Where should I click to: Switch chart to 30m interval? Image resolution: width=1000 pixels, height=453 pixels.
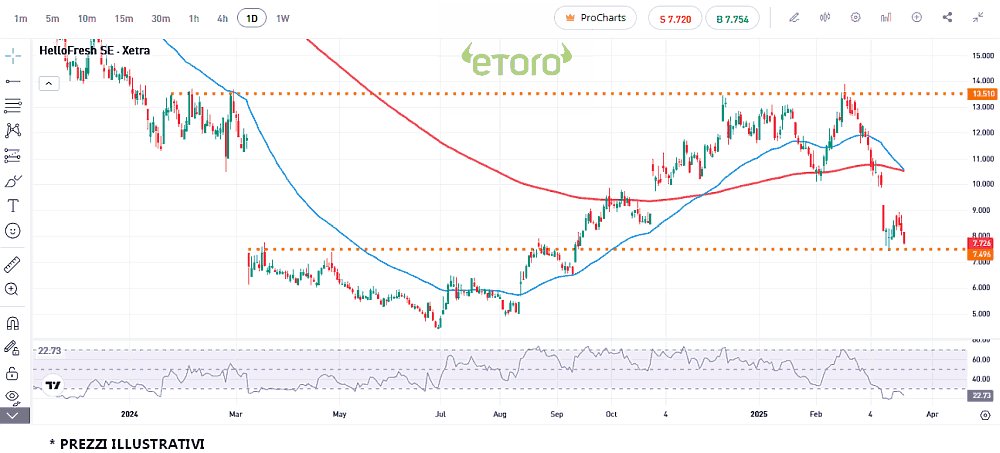tap(161, 19)
